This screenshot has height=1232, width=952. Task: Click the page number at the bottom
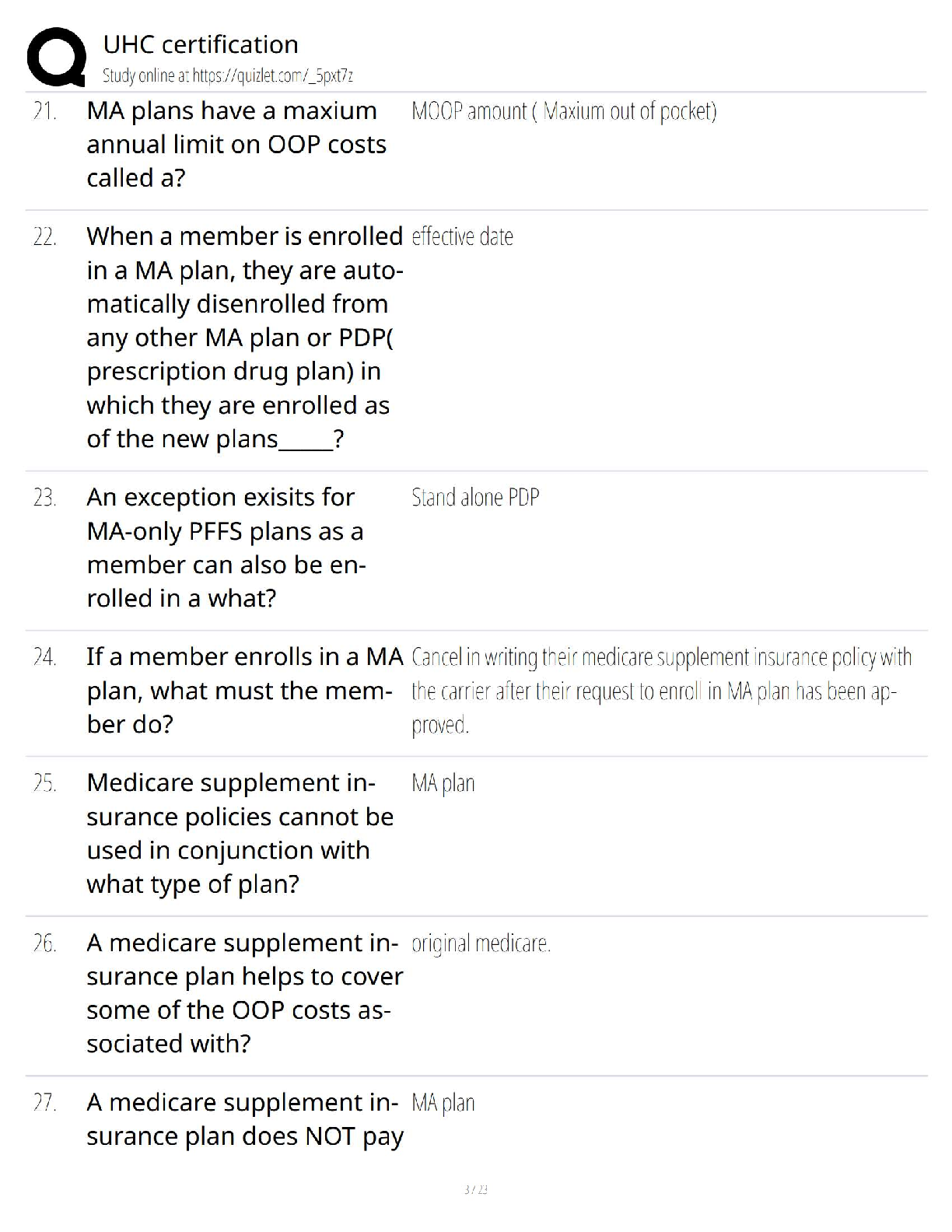tap(475, 1189)
